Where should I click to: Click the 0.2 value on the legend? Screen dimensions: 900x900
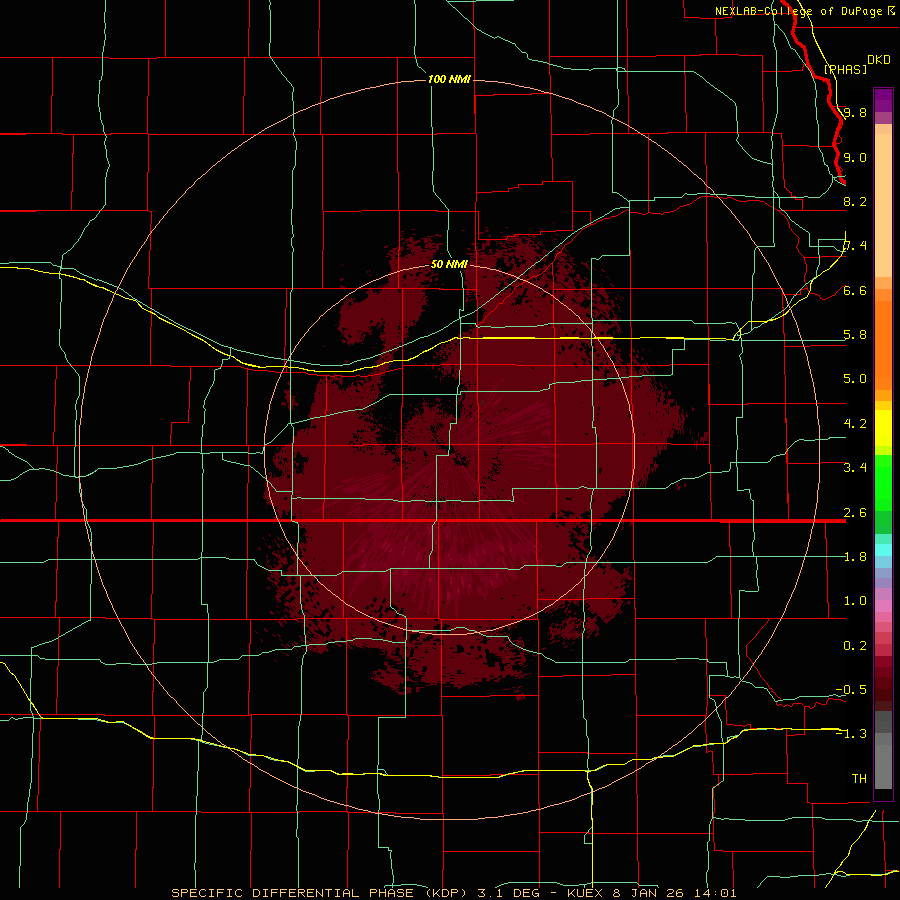855,646
